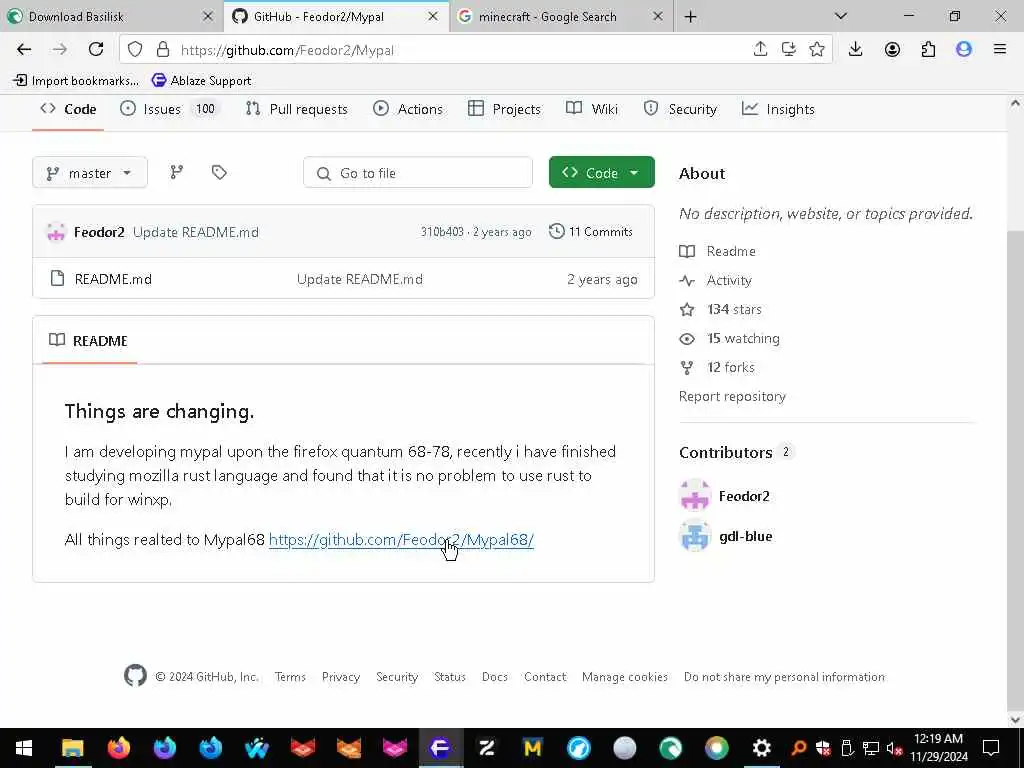Screen dimensions: 1024x768
Task: Click Manage cookies in footer
Action: 624,677
